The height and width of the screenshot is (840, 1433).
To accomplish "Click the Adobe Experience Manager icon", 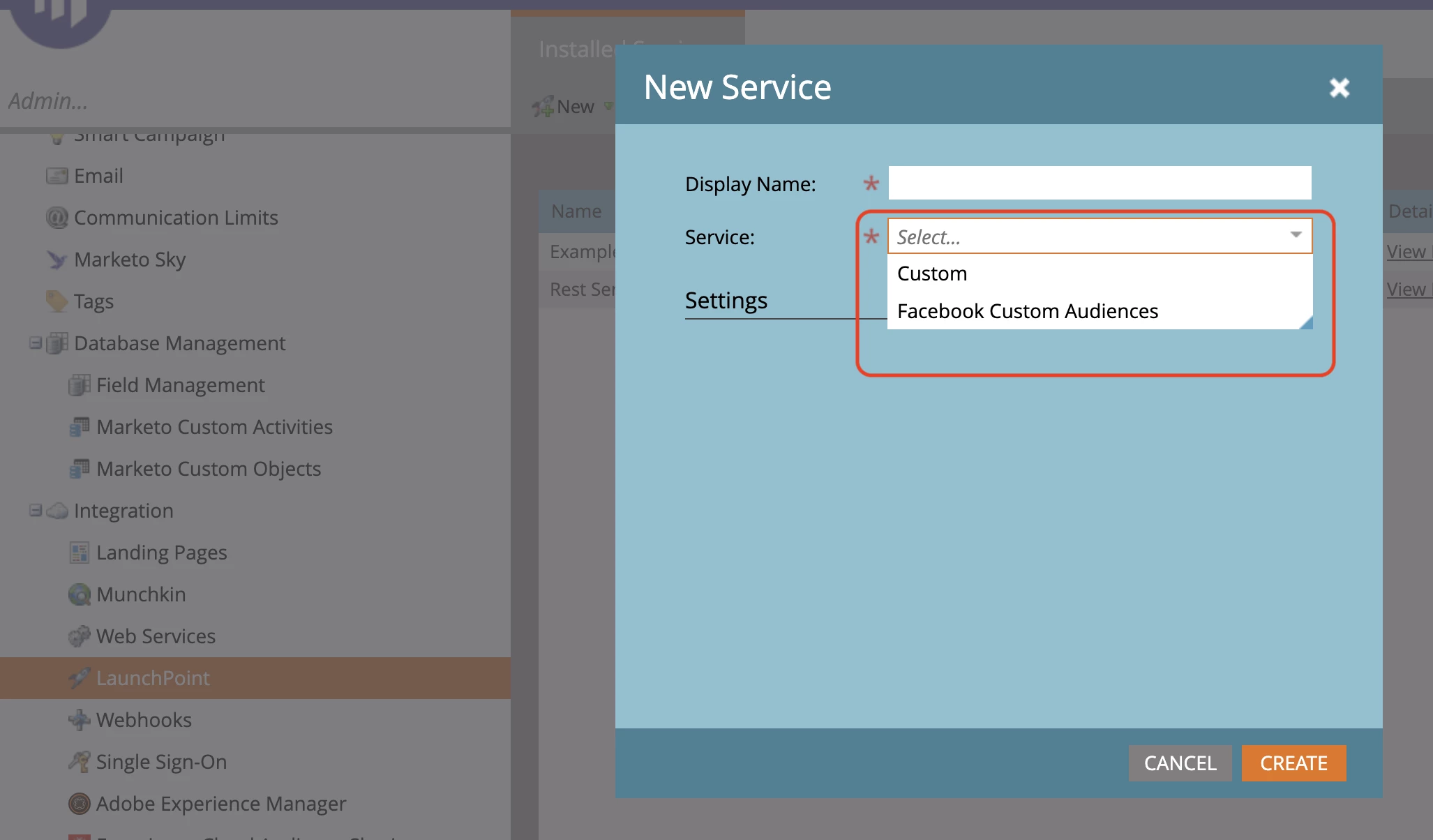I will click(80, 804).
